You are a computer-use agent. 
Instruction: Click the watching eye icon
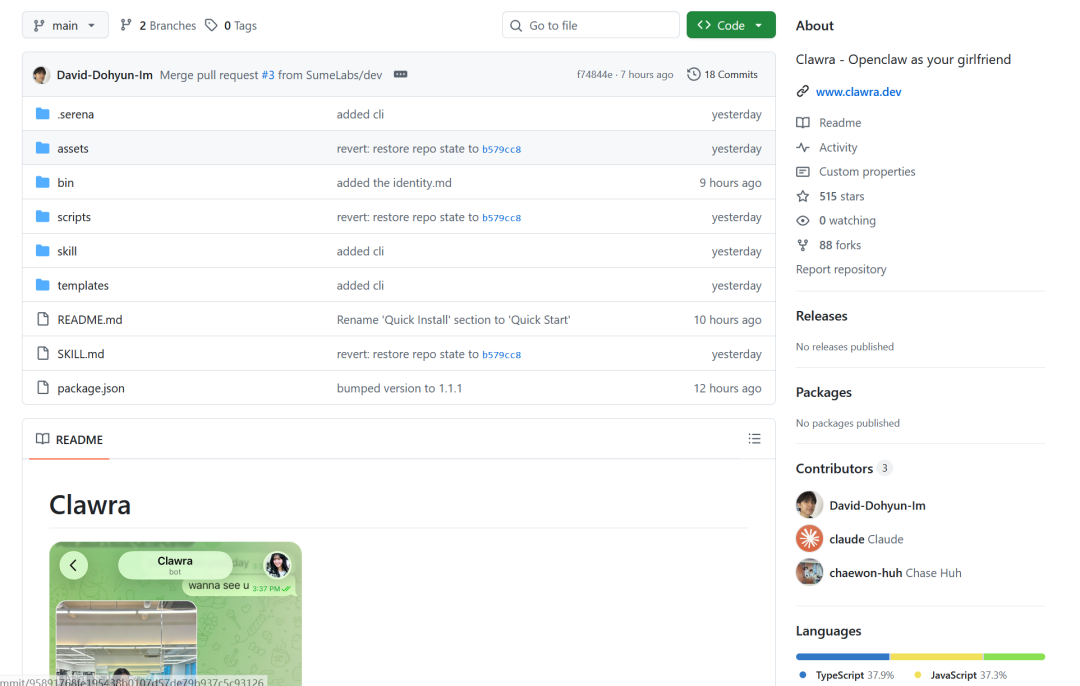coord(802,220)
